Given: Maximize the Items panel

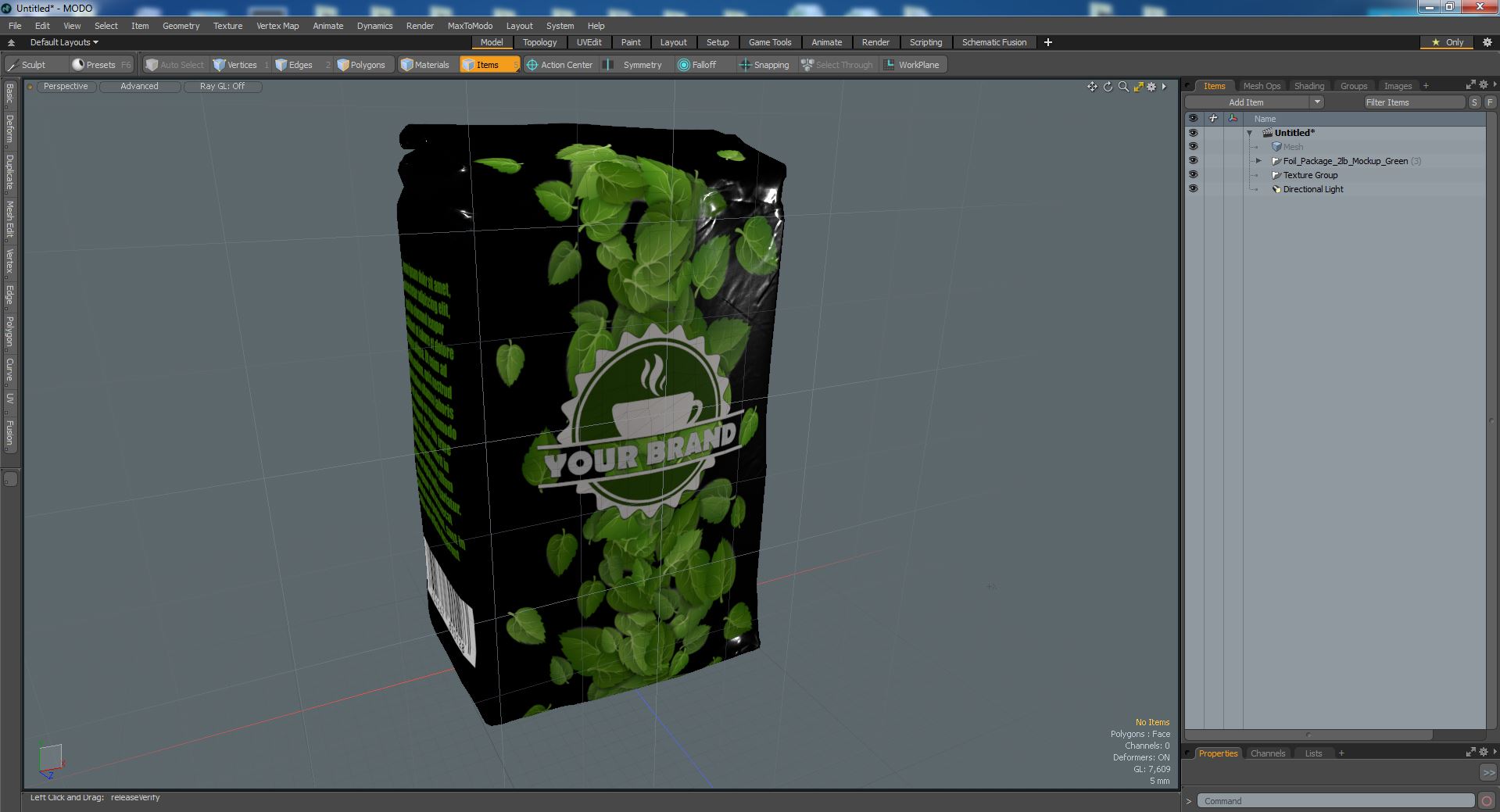Looking at the screenshot, I should click(x=1470, y=84).
